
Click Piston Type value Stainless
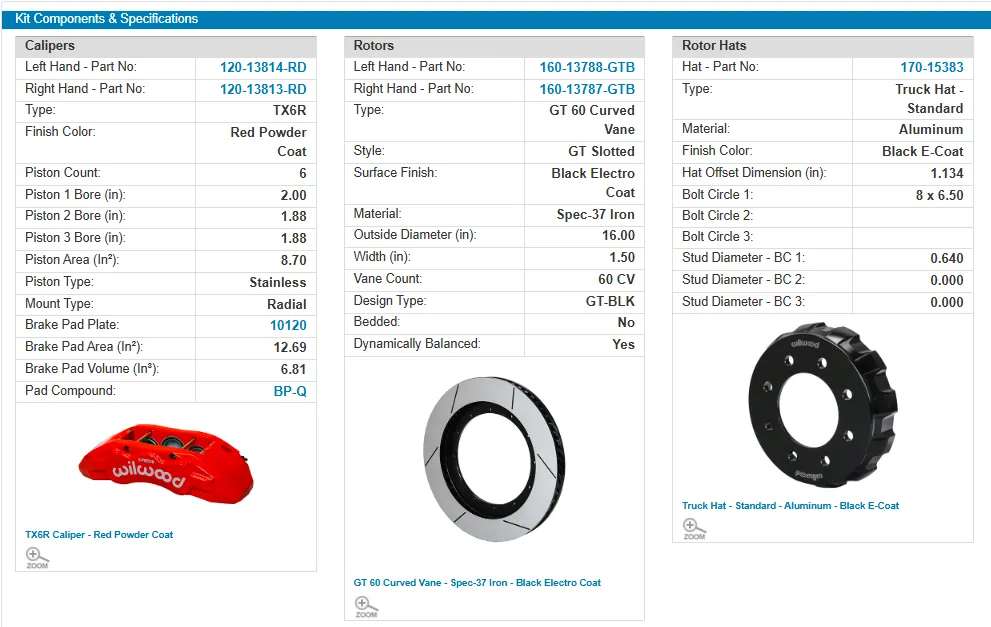pos(278,283)
